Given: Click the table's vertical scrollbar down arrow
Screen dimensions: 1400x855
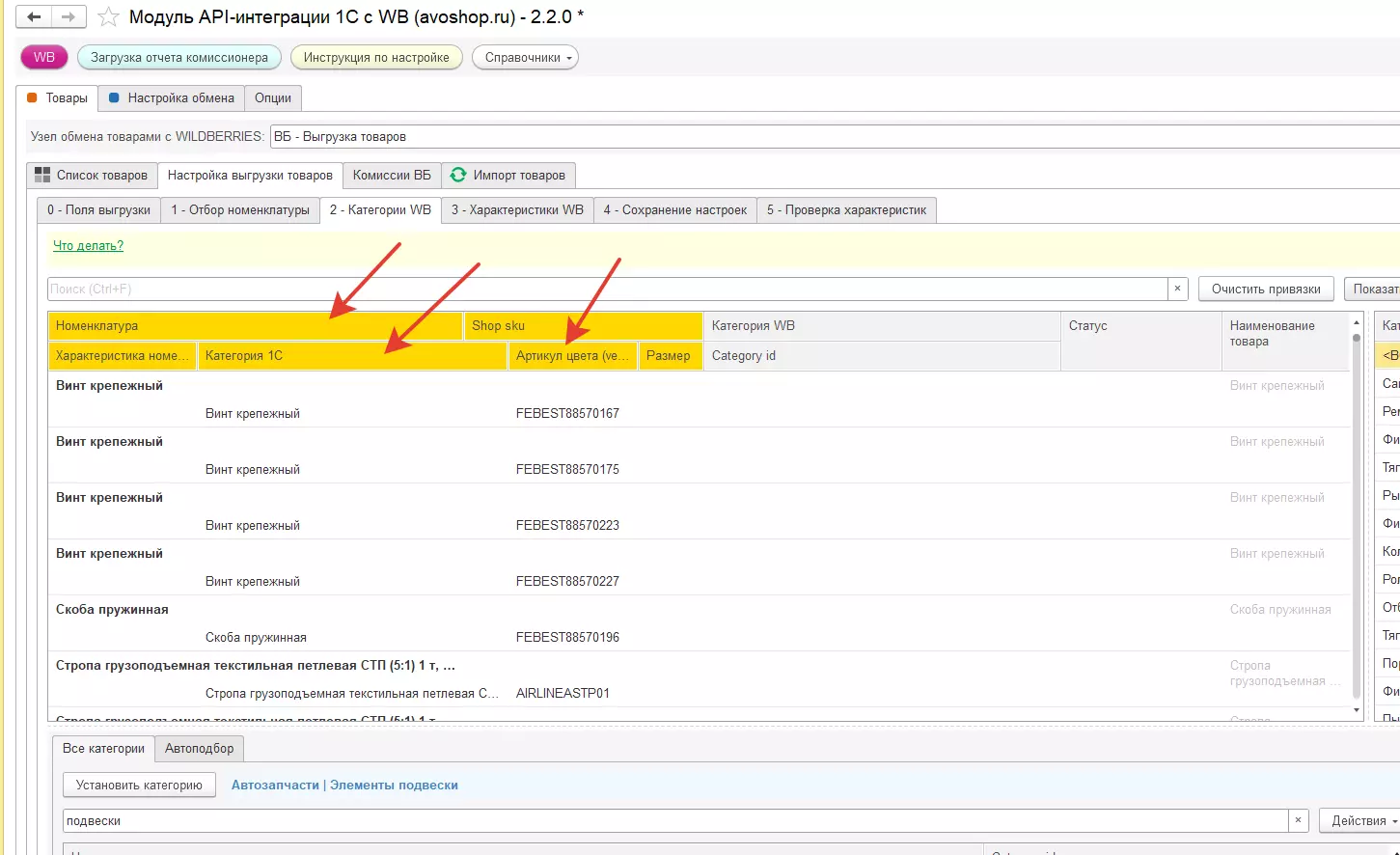Looking at the screenshot, I should coord(1357,710).
